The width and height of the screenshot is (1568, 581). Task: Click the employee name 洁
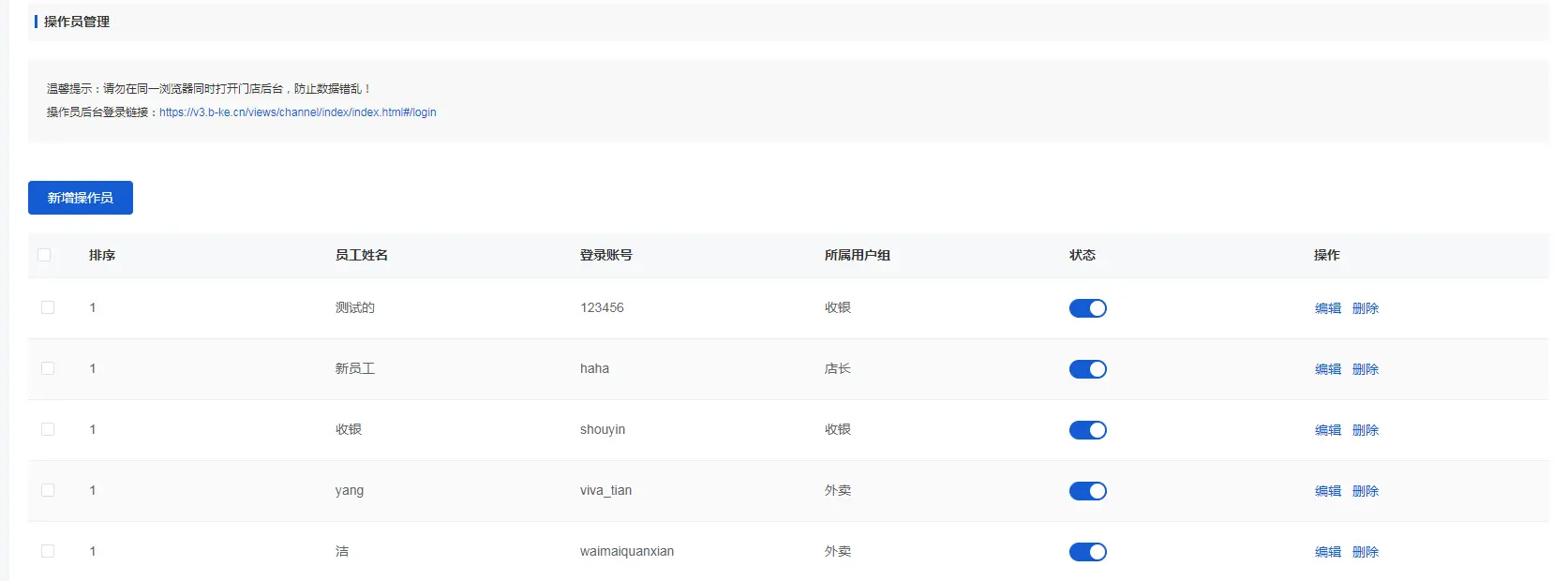coord(342,551)
